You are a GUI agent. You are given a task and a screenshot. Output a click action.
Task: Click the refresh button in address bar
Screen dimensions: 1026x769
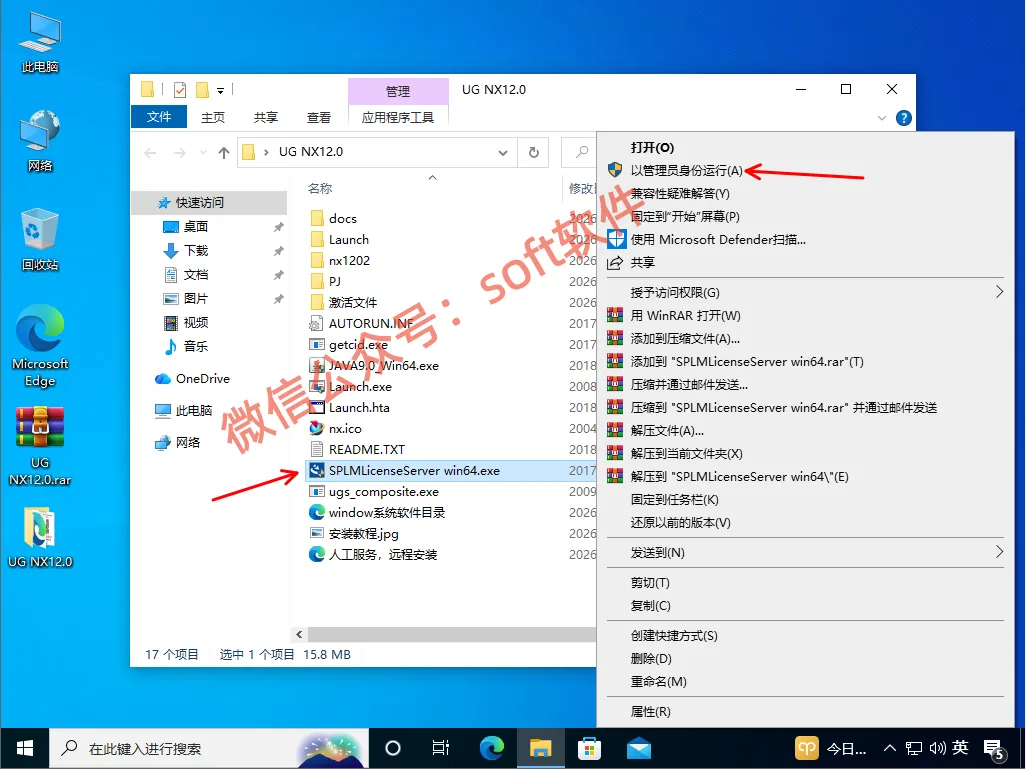point(533,152)
